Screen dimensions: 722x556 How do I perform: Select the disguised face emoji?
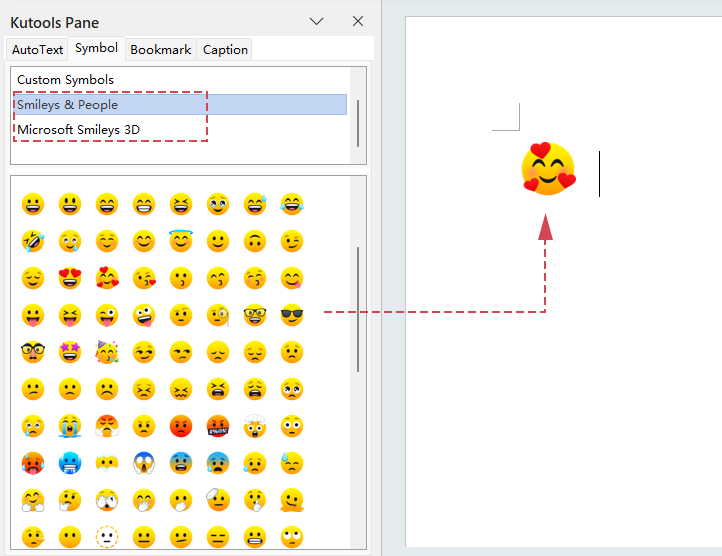(x=33, y=352)
